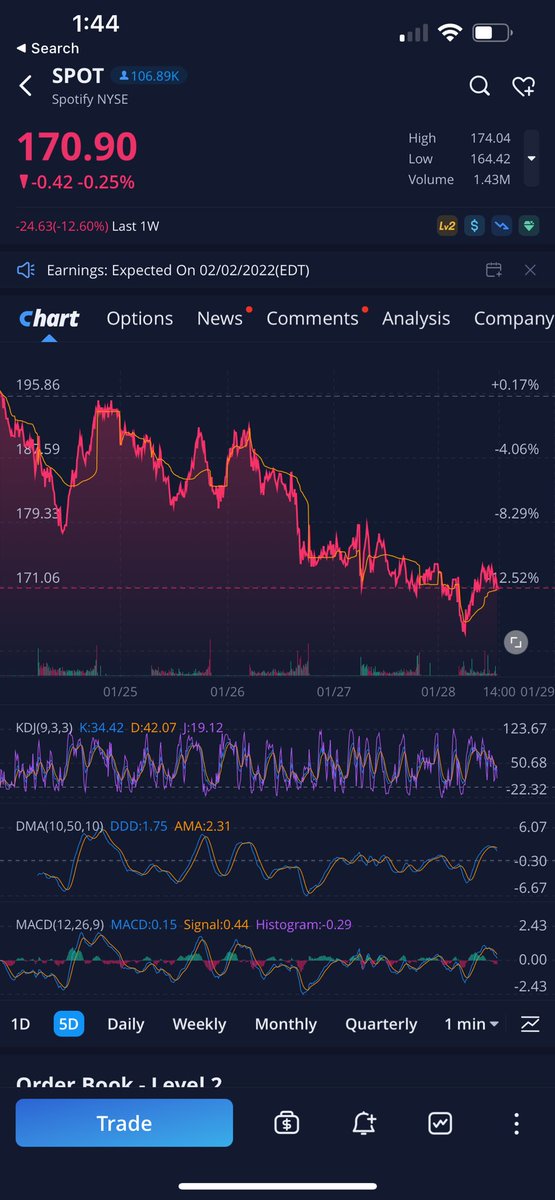Image resolution: width=555 pixels, height=1200 pixels.
Task: Go back with the left arrow icon
Action: tap(26, 87)
